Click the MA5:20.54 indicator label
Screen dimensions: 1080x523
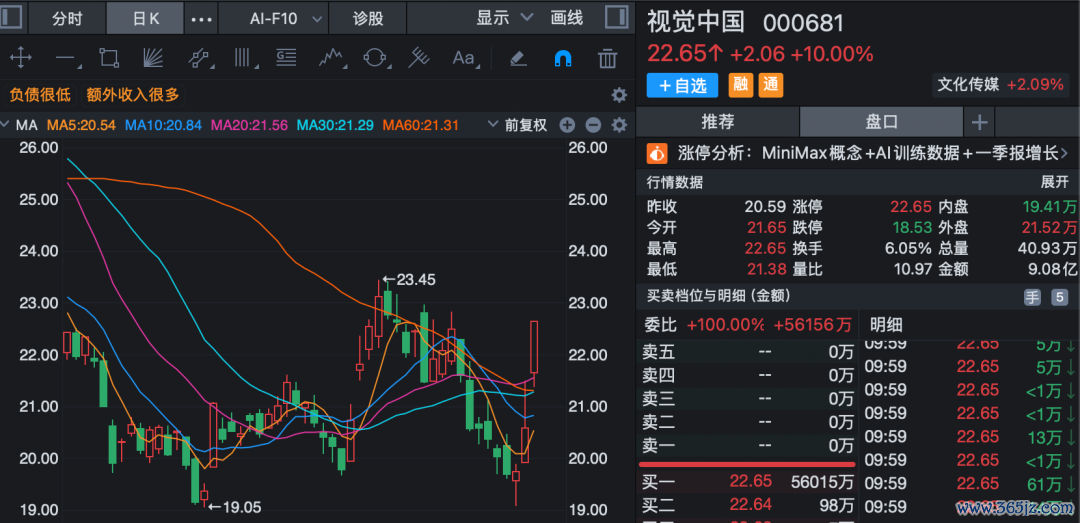coord(83,125)
